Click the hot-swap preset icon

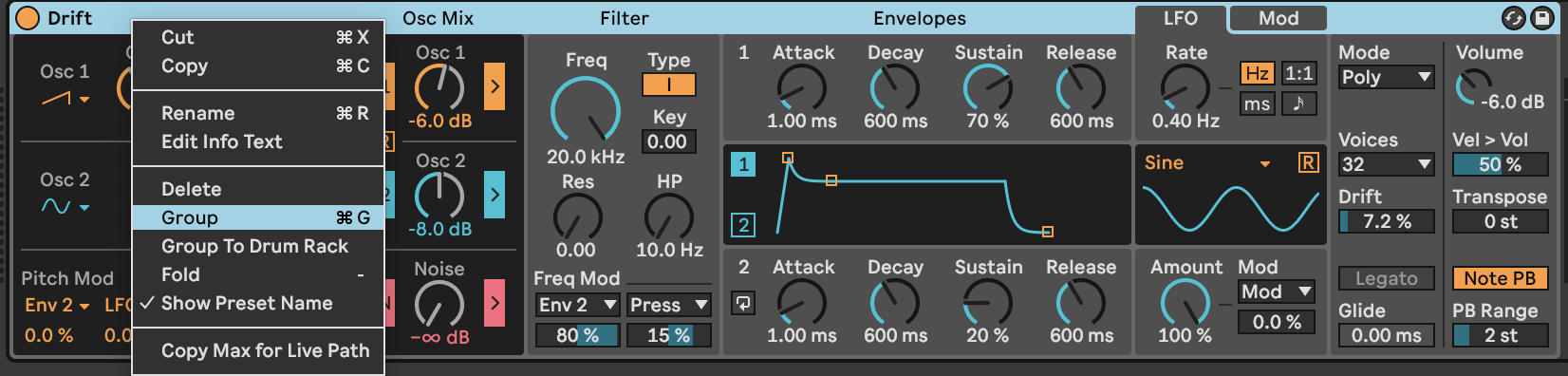click(x=1514, y=18)
